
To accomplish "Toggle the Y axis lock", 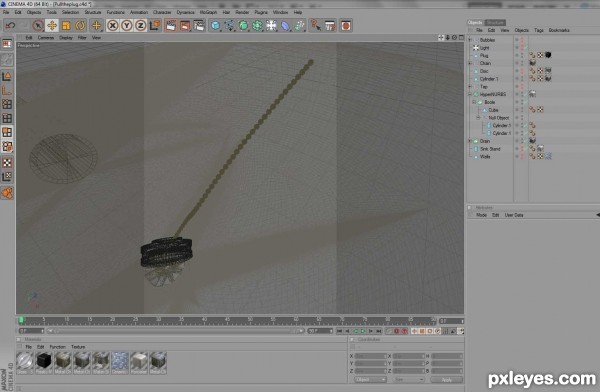I will [x=127, y=26].
